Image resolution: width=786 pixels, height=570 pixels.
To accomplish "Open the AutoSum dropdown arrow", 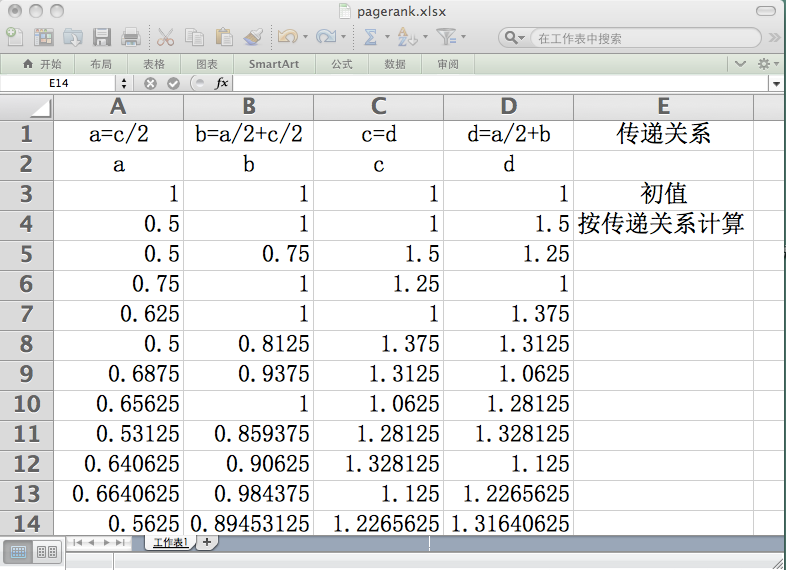I will 386,37.
